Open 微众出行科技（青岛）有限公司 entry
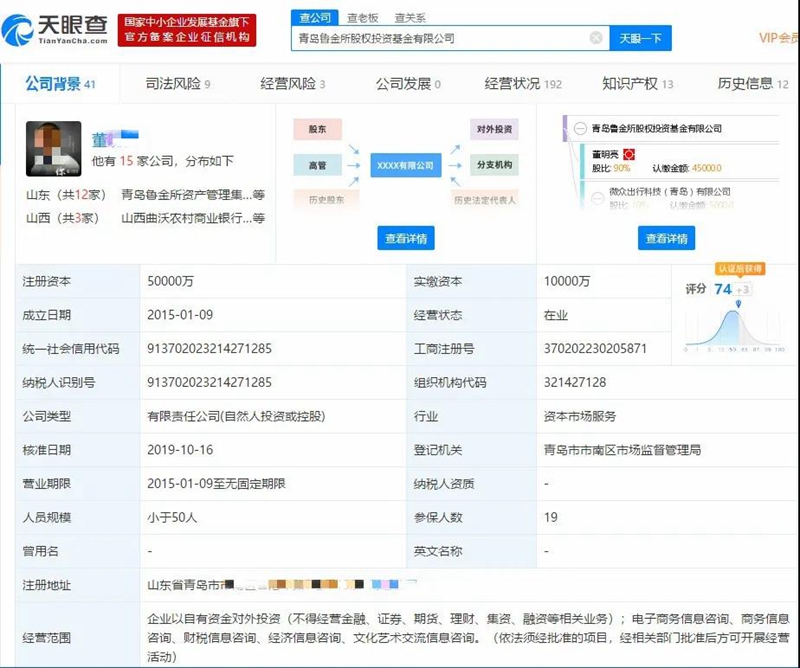800x668 pixels. coord(669,192)
